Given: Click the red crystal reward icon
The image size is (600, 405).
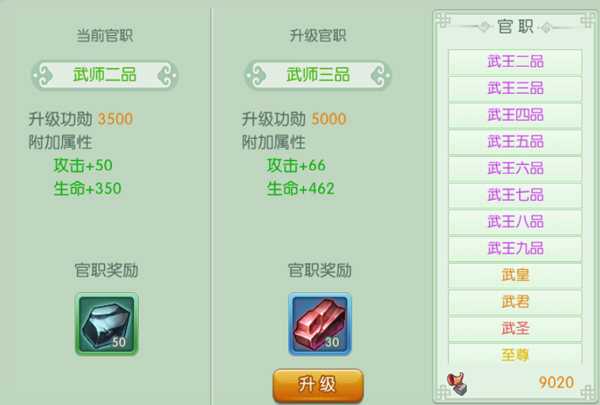Looking at the screenshot, I should [320, 324].
